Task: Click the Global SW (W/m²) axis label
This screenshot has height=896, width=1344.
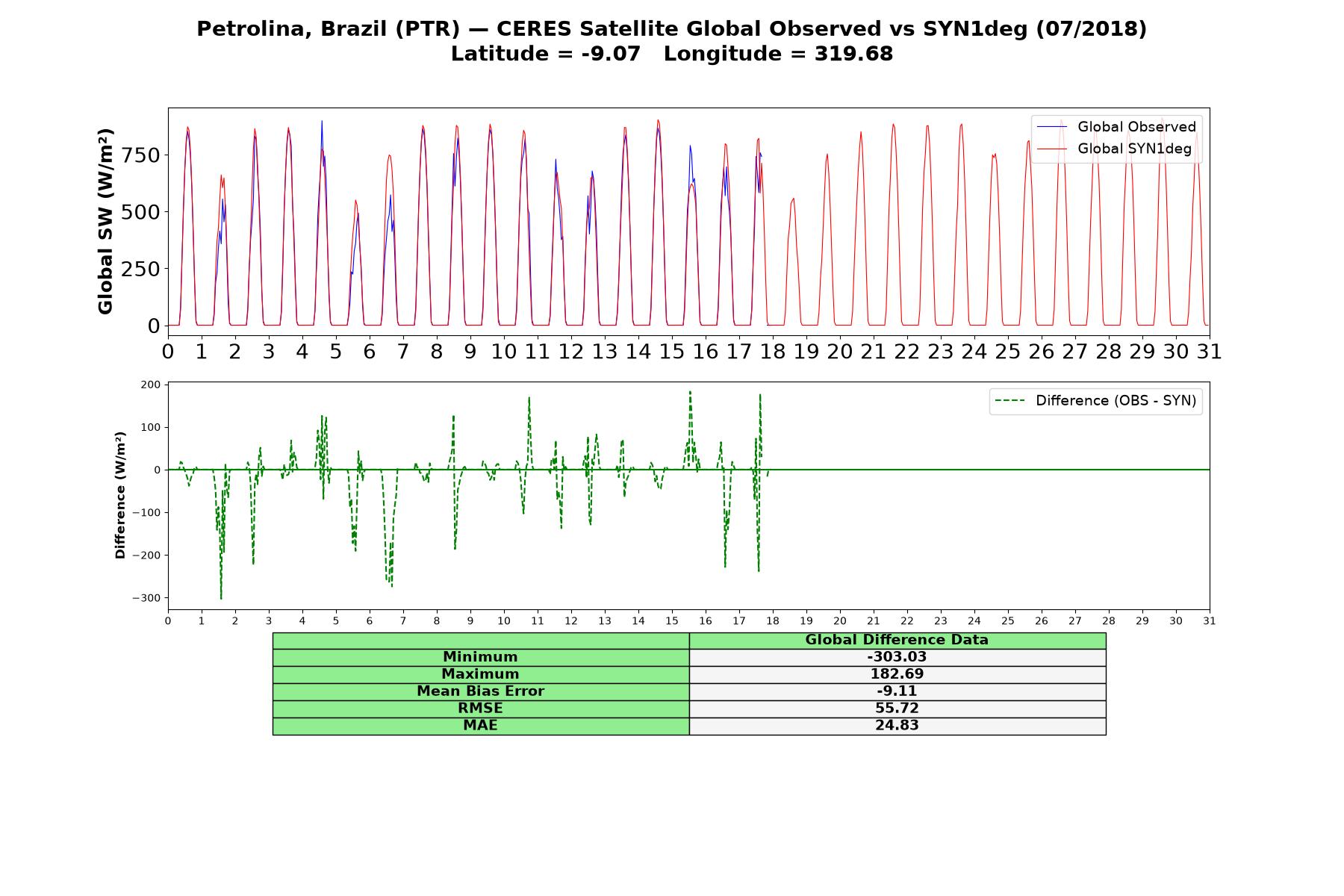Action: 105,222
